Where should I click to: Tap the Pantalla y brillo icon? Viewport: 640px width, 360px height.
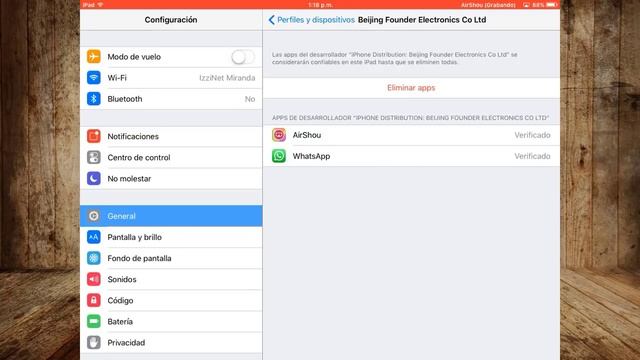click(93, 237)
